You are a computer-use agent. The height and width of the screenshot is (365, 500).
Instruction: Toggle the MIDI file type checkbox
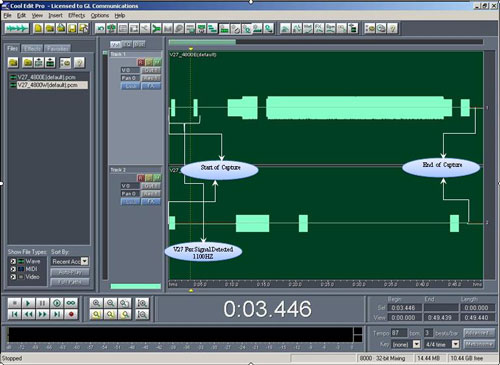point(13,269)
